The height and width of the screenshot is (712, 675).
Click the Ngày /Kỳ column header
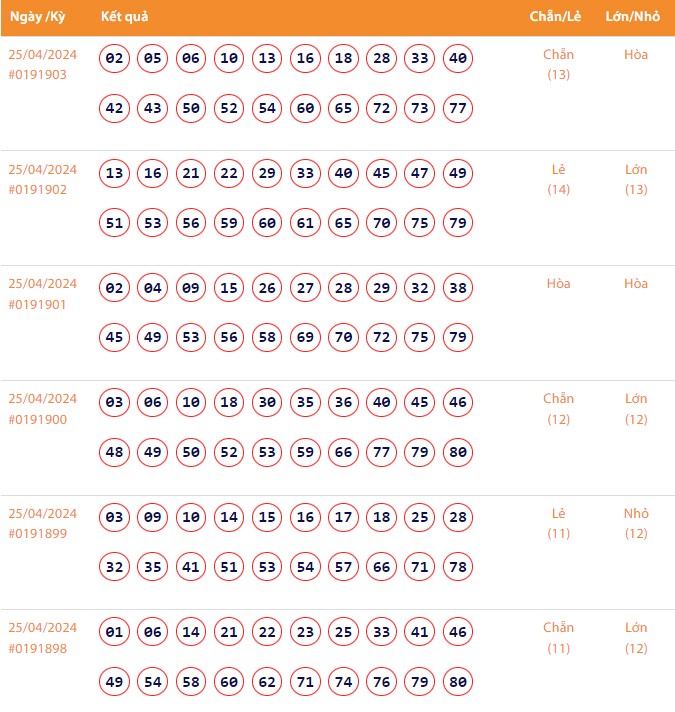coord(38,17)
